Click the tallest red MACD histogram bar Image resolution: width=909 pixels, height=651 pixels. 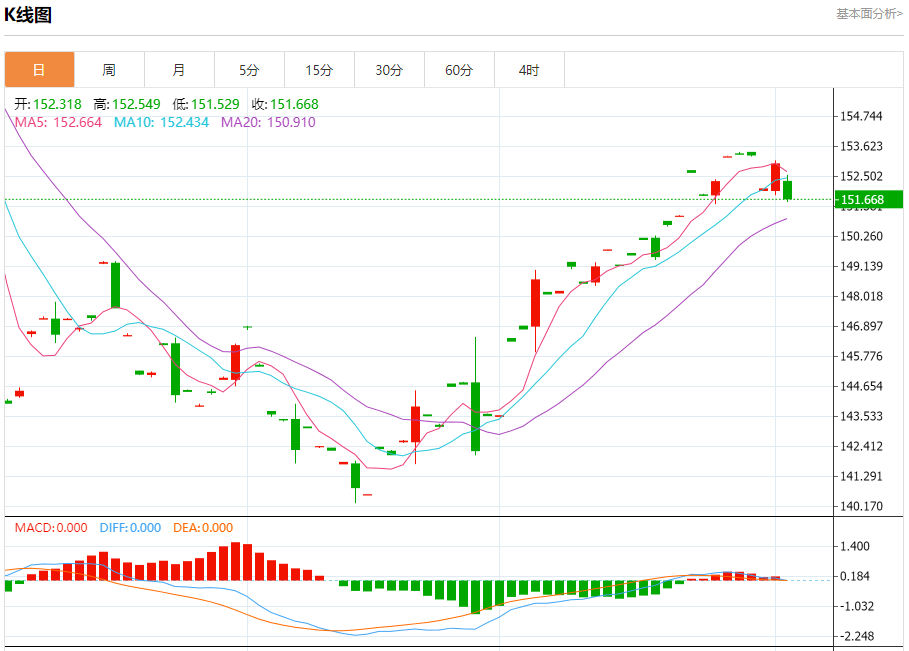tap(235, 561)
